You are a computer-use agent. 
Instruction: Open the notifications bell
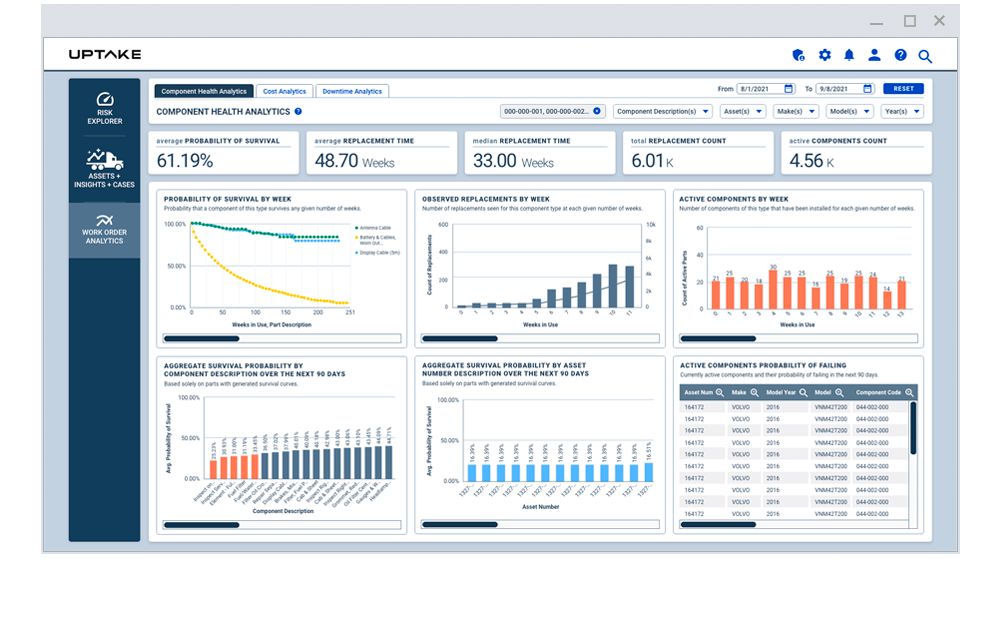(x=849, y=55)
